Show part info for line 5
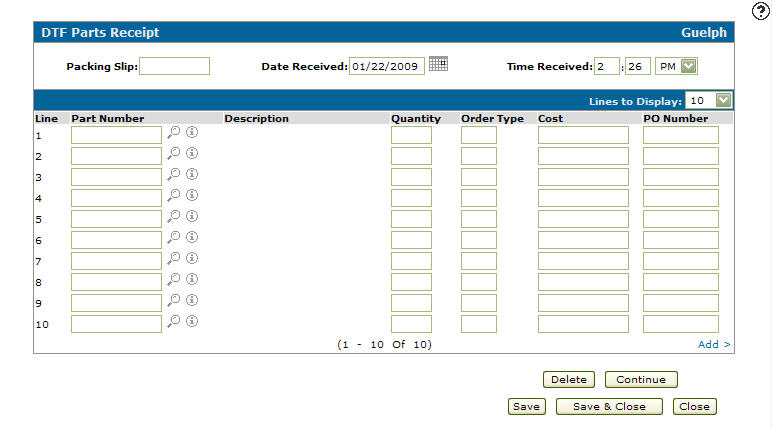This screenshot has height=429, width=772. tap(192, 216)
